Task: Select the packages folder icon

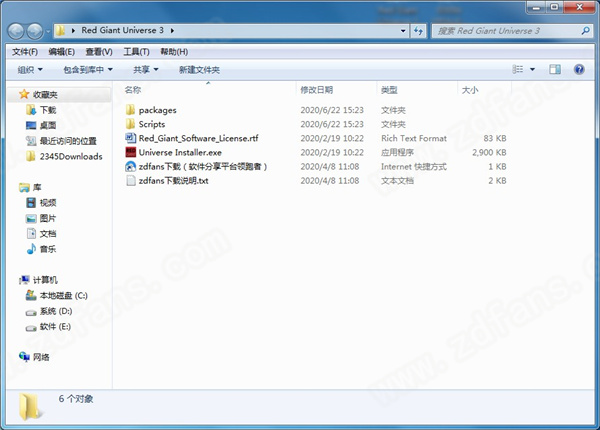Action: coord(130,110)
